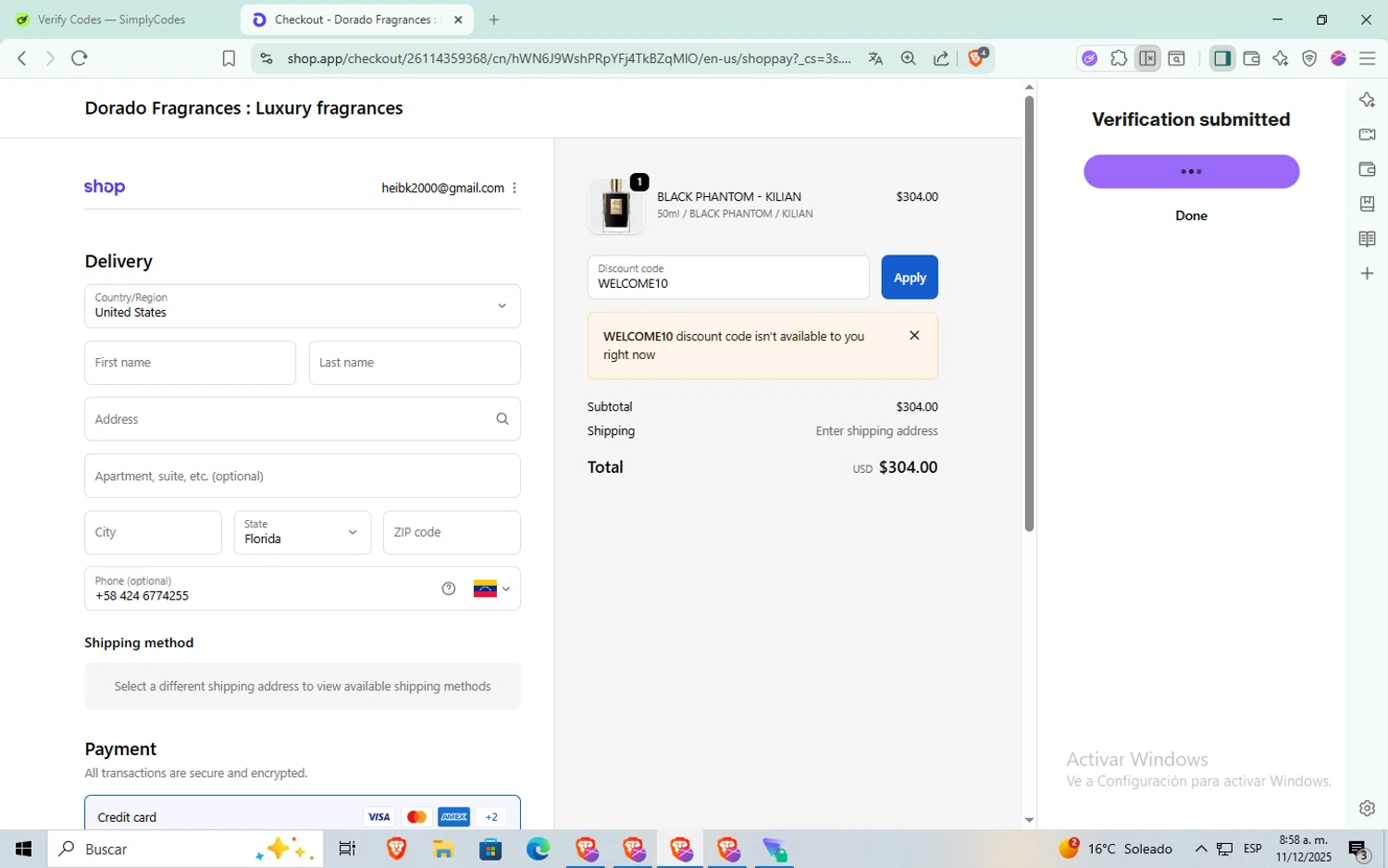Click the Apartment, suite field
1388x868 pixels.
coord(303,476)
